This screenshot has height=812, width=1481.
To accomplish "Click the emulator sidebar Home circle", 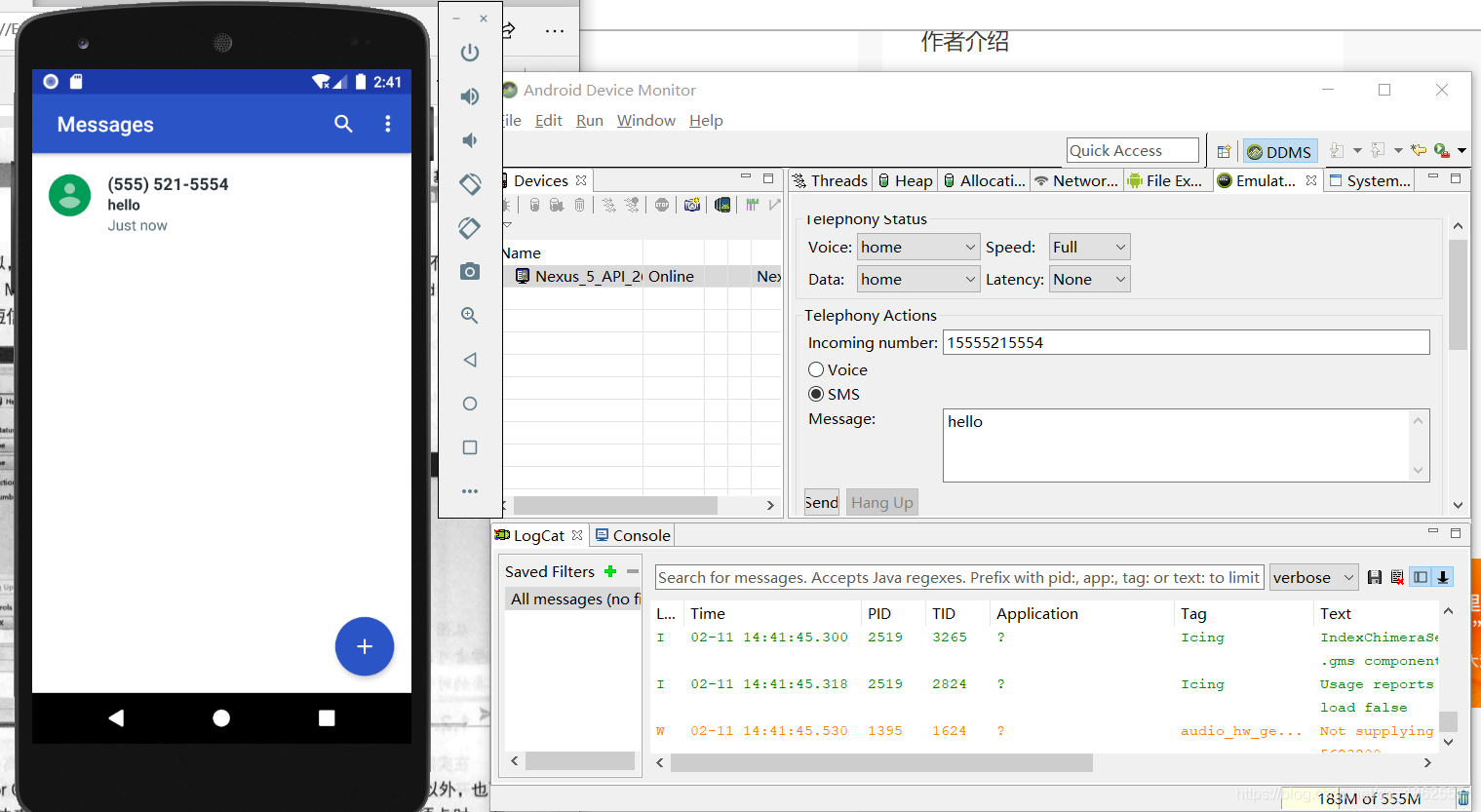I will (x=470, y=404).
